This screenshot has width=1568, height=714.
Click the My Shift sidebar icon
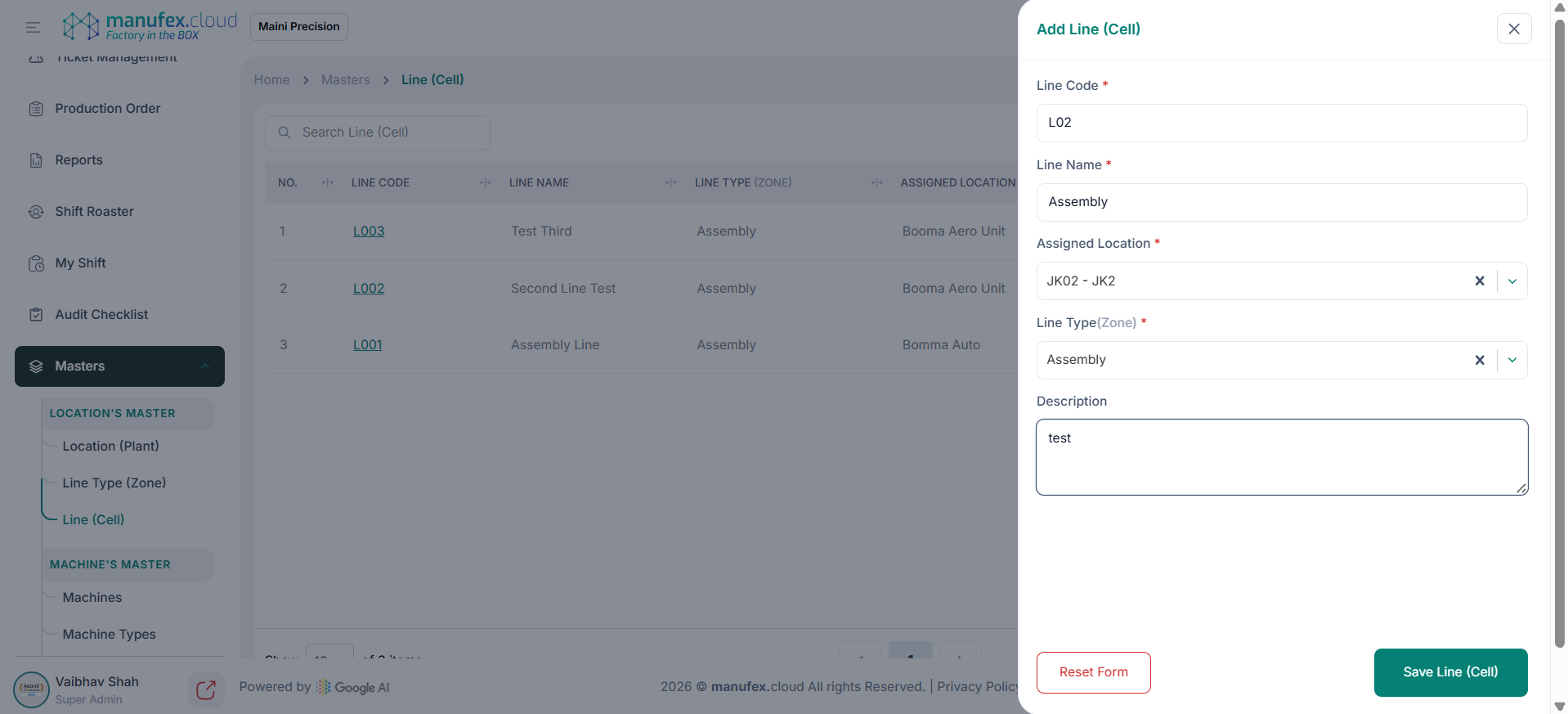[x=36, y=263]
